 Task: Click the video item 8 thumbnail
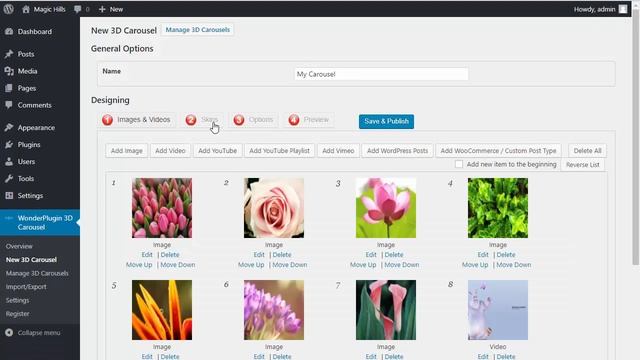click(498, 310)
